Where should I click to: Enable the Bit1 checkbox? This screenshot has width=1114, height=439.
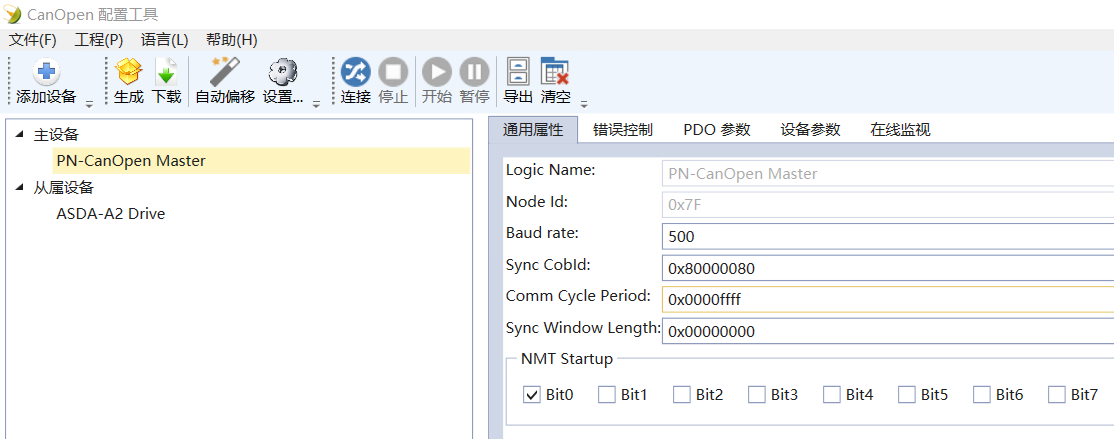click(606, 394)
